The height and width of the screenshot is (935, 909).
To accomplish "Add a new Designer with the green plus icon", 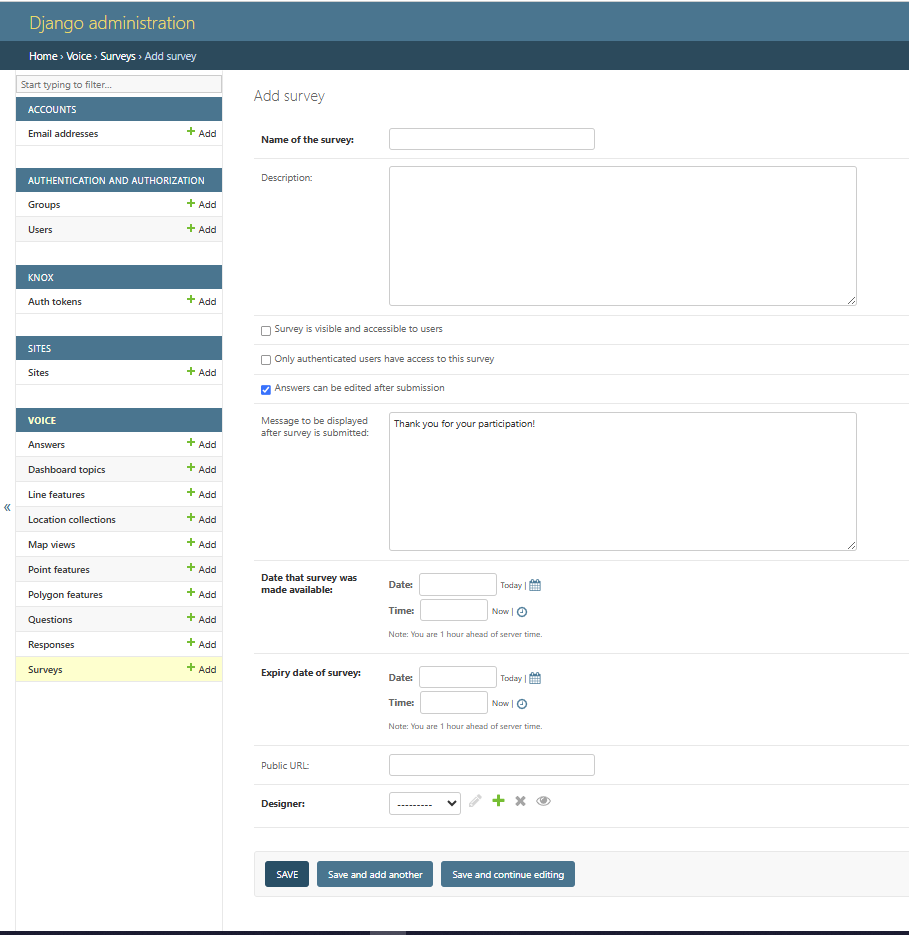I will 498,801.
